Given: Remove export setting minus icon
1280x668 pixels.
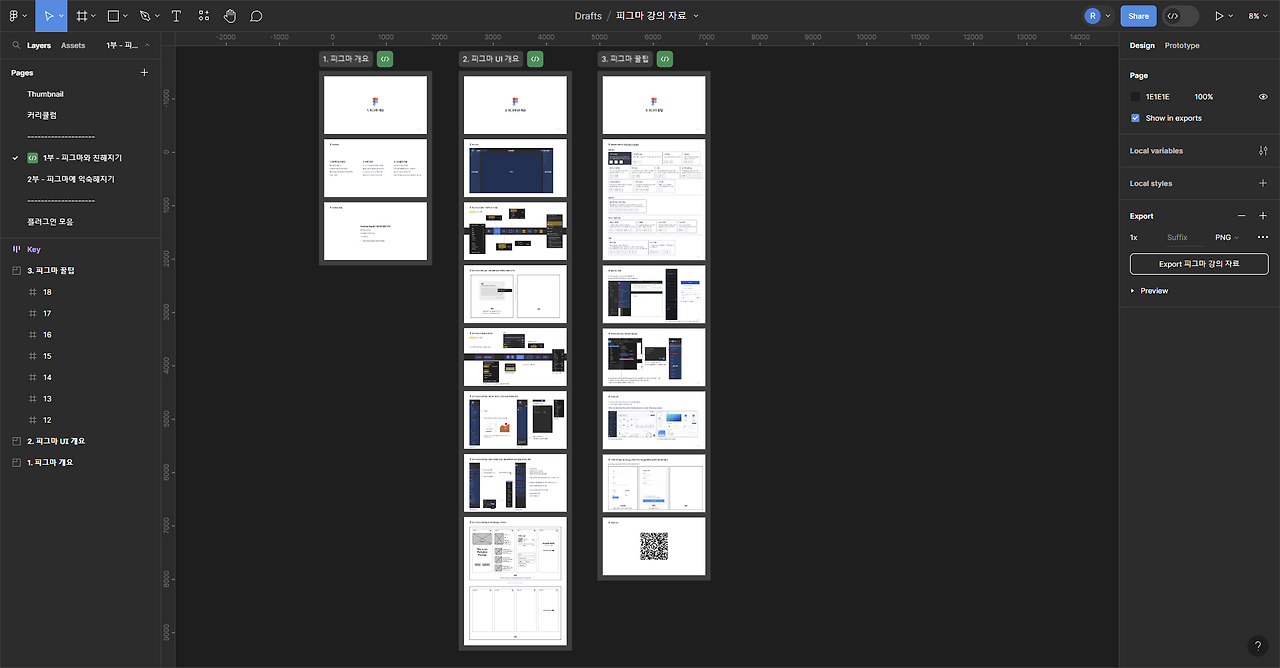Looking at the screenshot, I should [1242, 216].
